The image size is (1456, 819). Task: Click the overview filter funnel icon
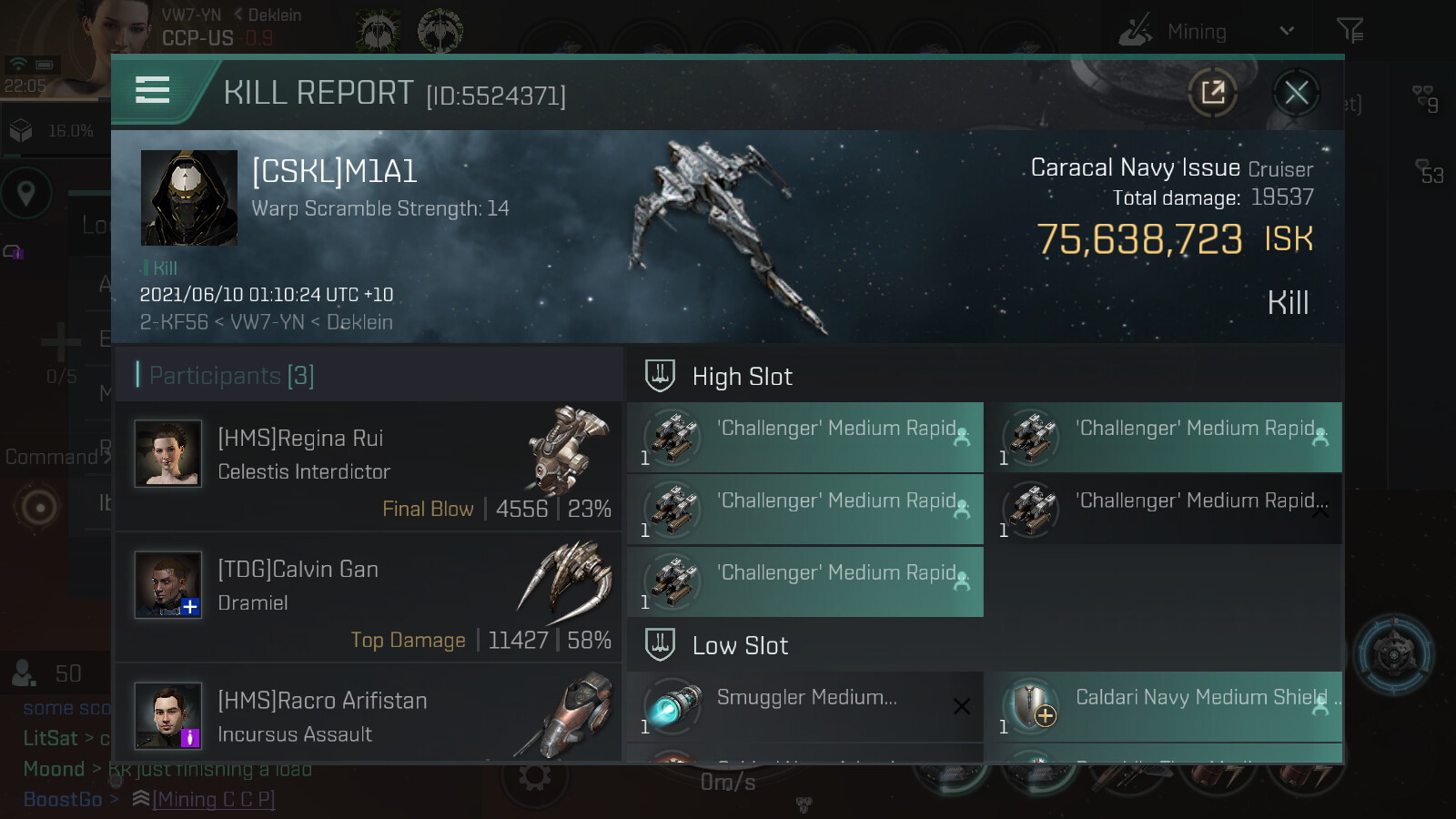point(1350,31)
